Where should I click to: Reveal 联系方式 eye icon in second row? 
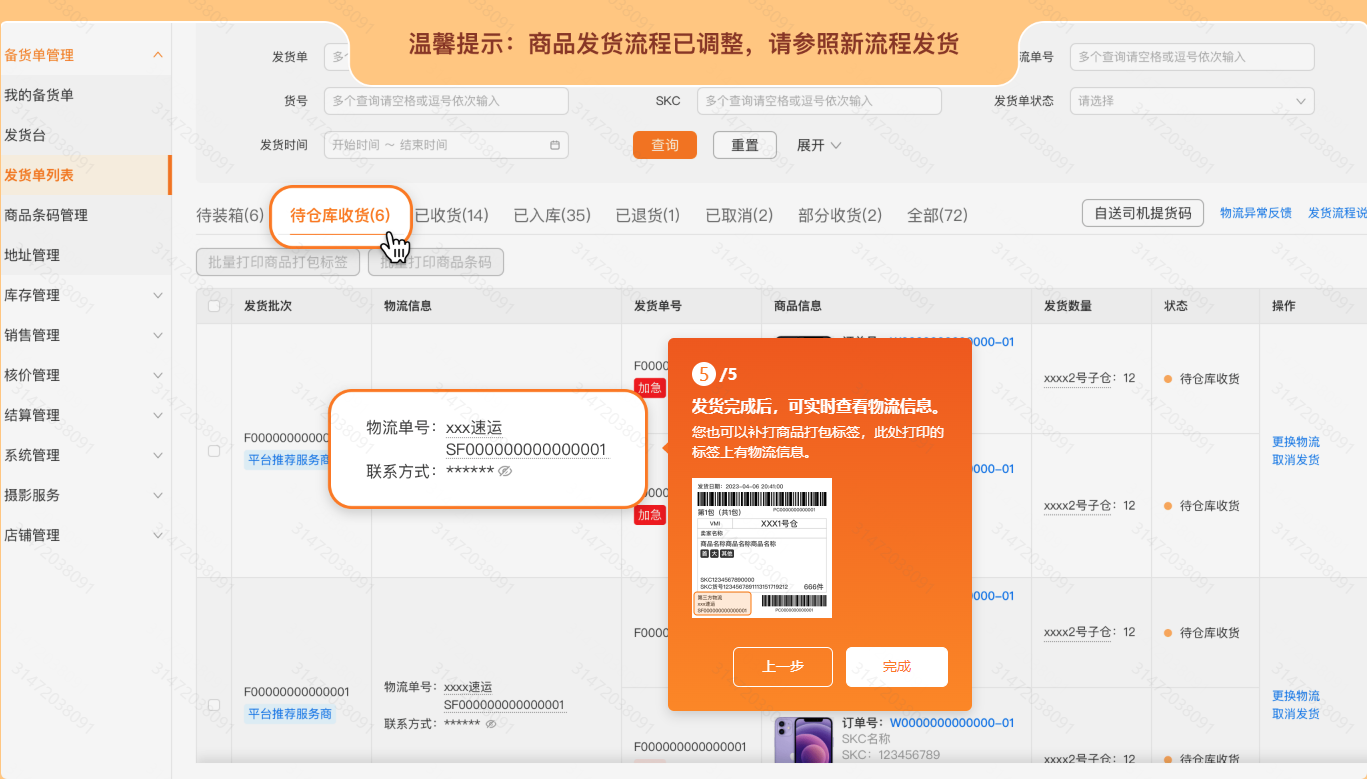pos(491,724)
